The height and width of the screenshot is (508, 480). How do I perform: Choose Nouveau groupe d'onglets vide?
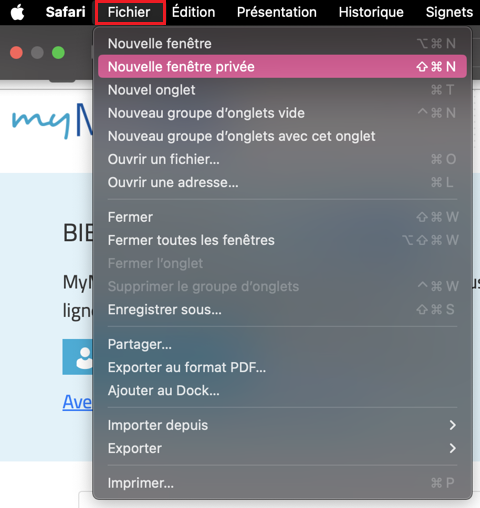click(282, 113)
